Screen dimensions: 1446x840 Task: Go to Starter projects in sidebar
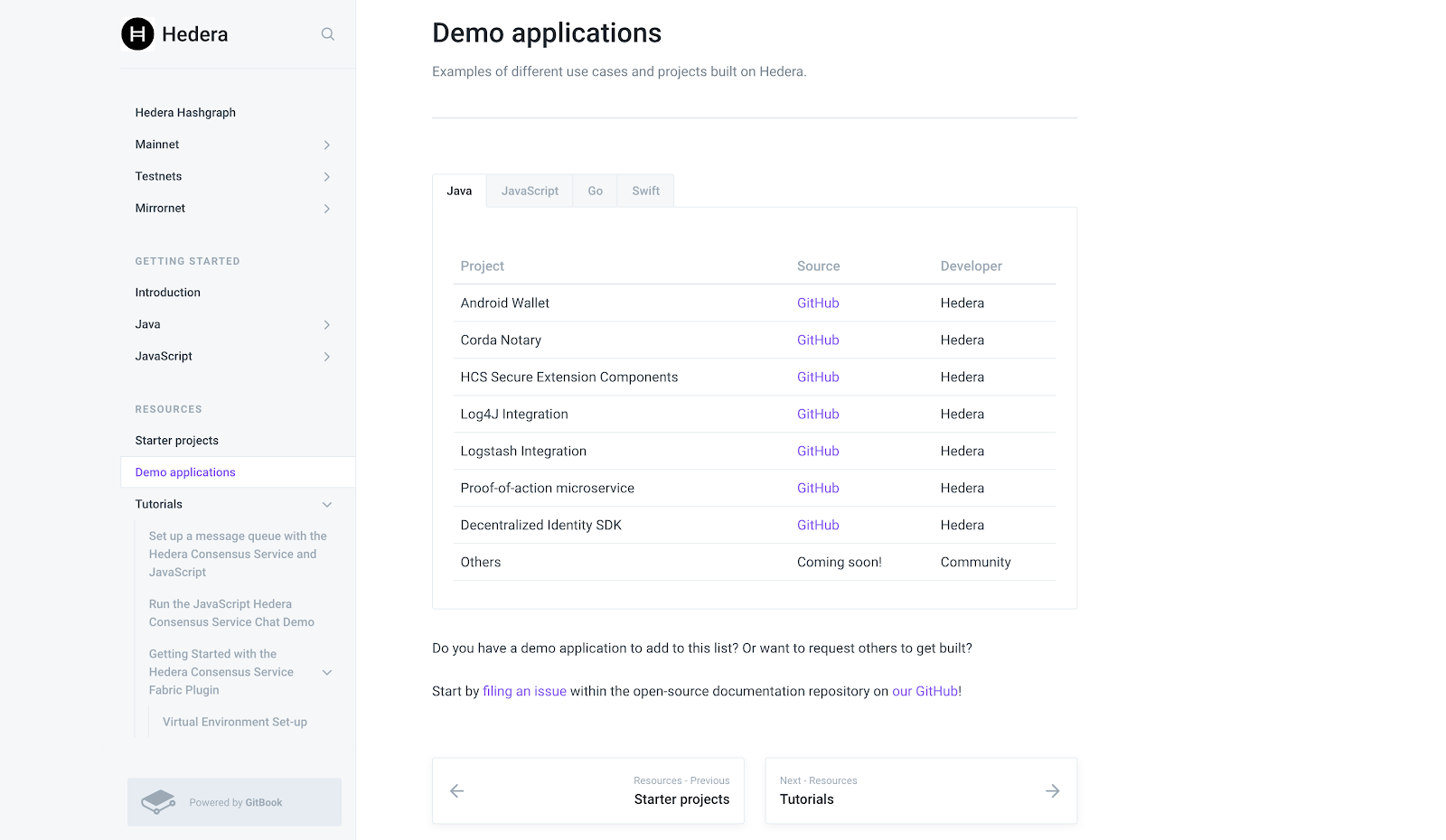coord(177,441)
